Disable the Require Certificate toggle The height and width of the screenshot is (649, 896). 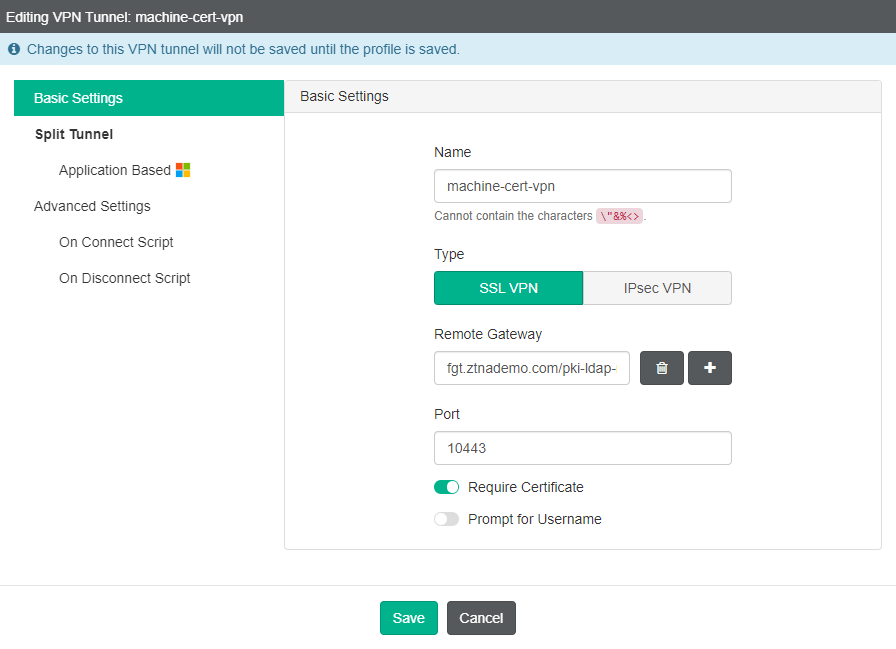pos(446,487)
